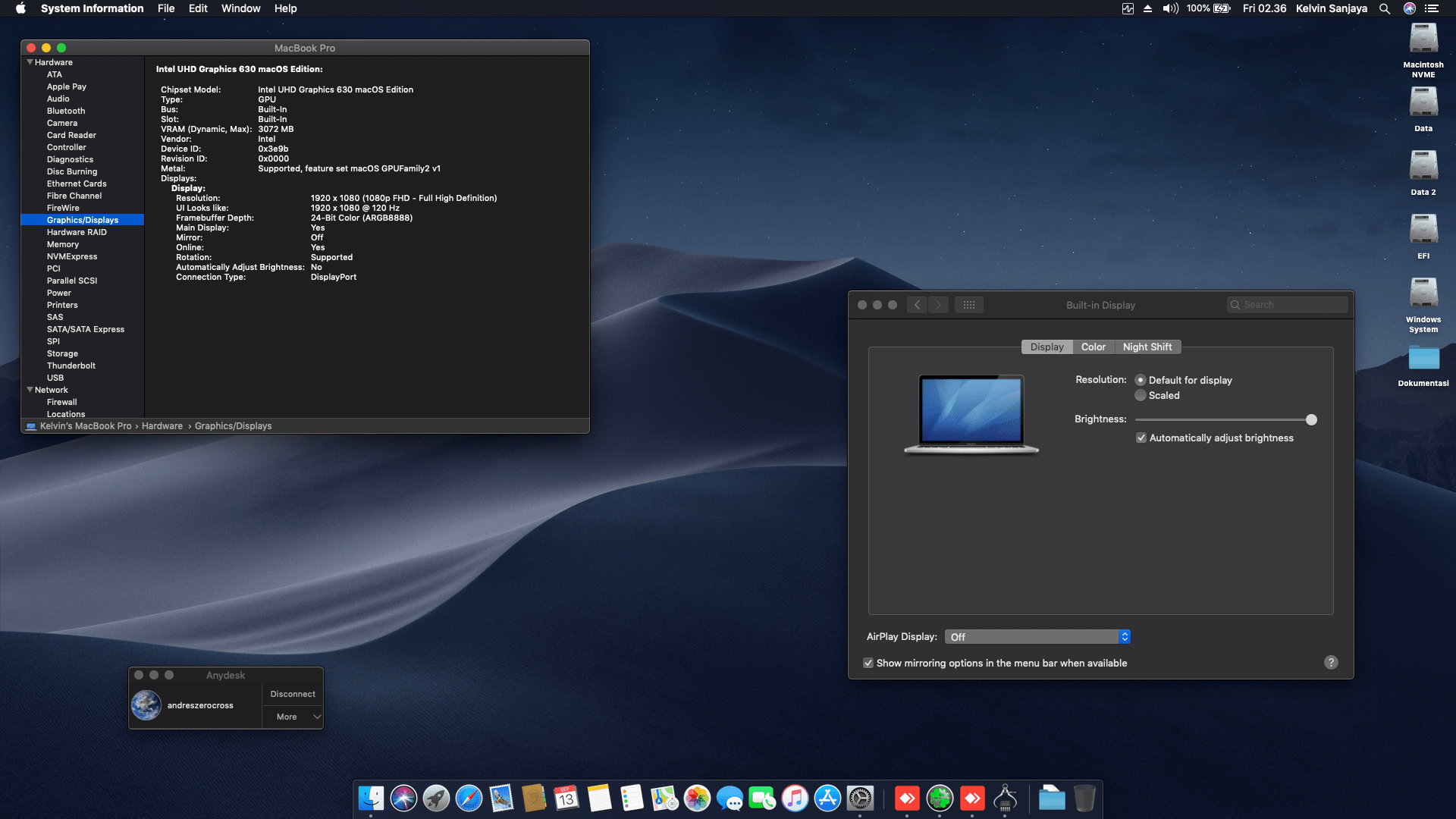Click the Spotlight search icon in menu bar

click(x=1384, y=8)
